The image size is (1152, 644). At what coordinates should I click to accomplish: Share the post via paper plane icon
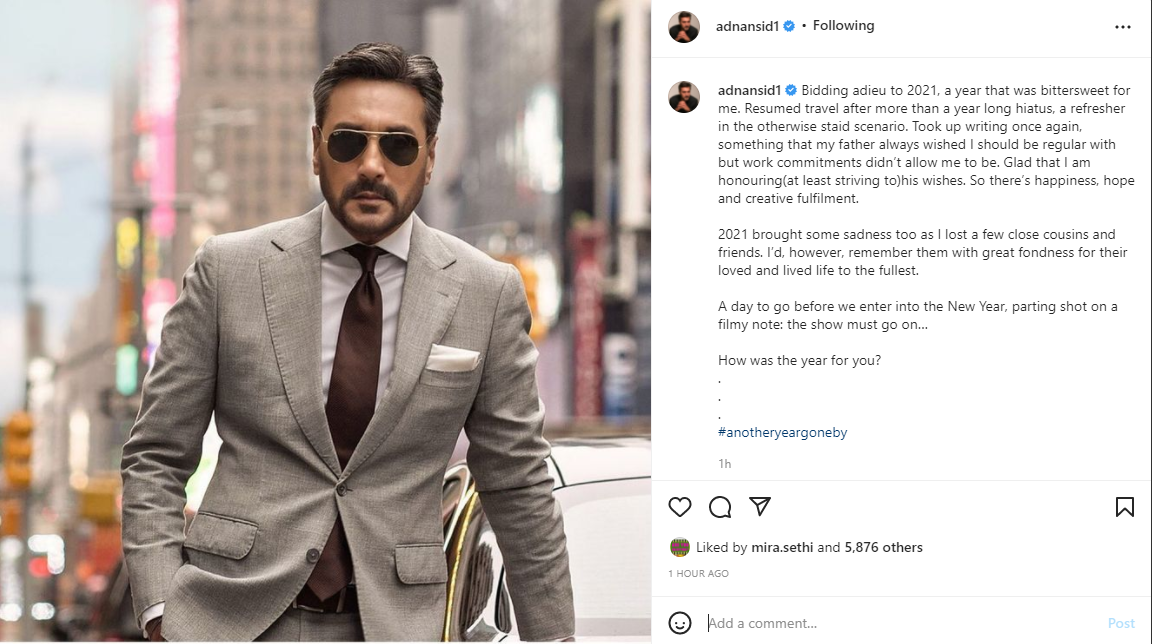(760, 507)
